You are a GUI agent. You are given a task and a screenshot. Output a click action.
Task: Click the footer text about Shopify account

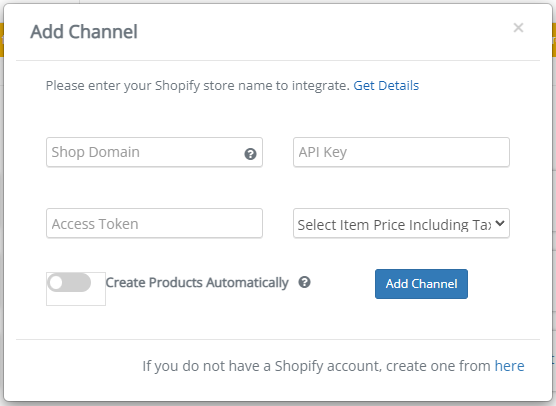pos(316,366)
